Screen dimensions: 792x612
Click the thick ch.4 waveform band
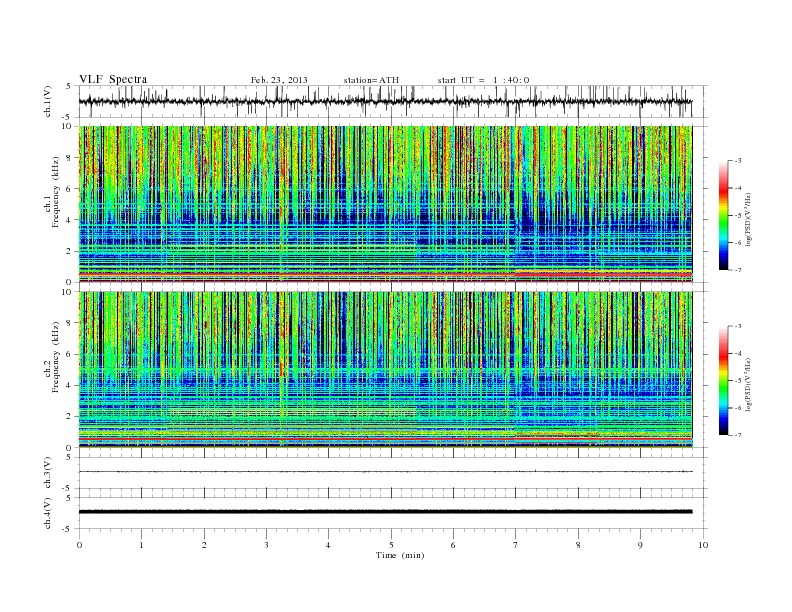pyautogui.click(x=385, y=512)
